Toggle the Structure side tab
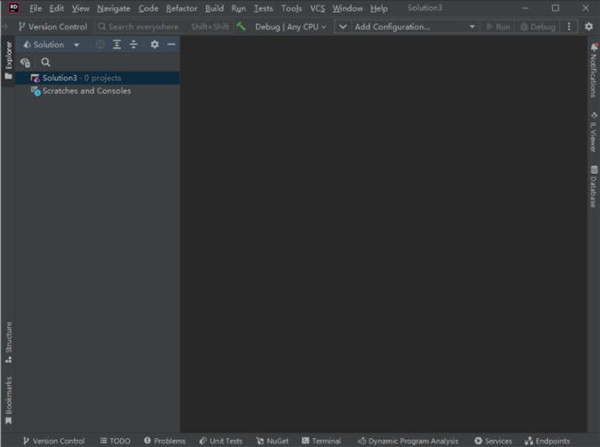 [x=8, y=342]
